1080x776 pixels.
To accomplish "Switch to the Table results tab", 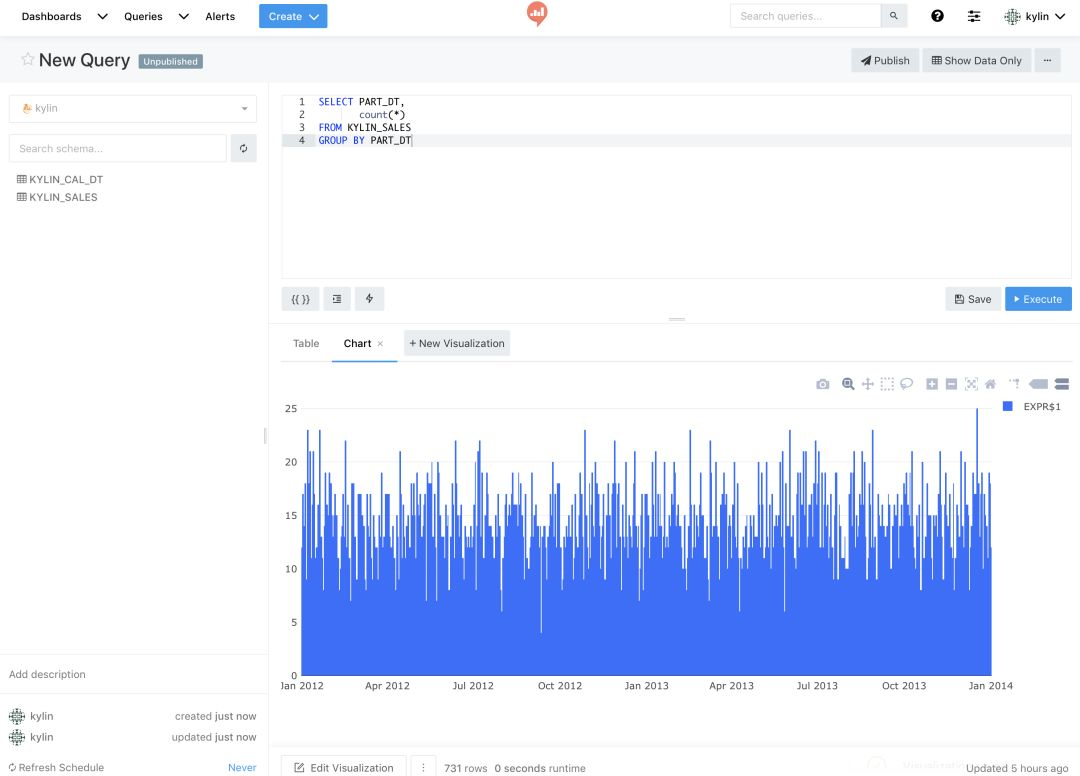I will click(x=305, y=343).
